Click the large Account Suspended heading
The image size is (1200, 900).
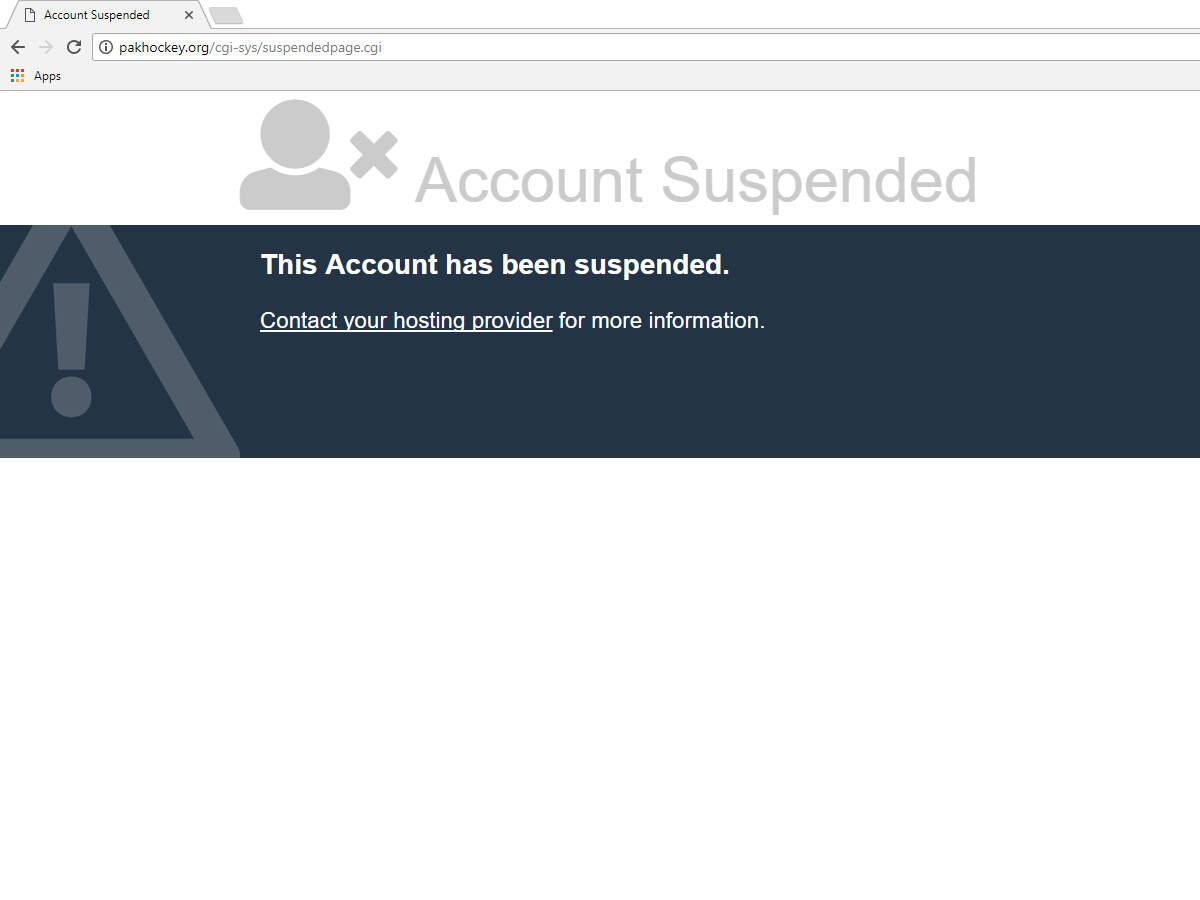point(696,181)
